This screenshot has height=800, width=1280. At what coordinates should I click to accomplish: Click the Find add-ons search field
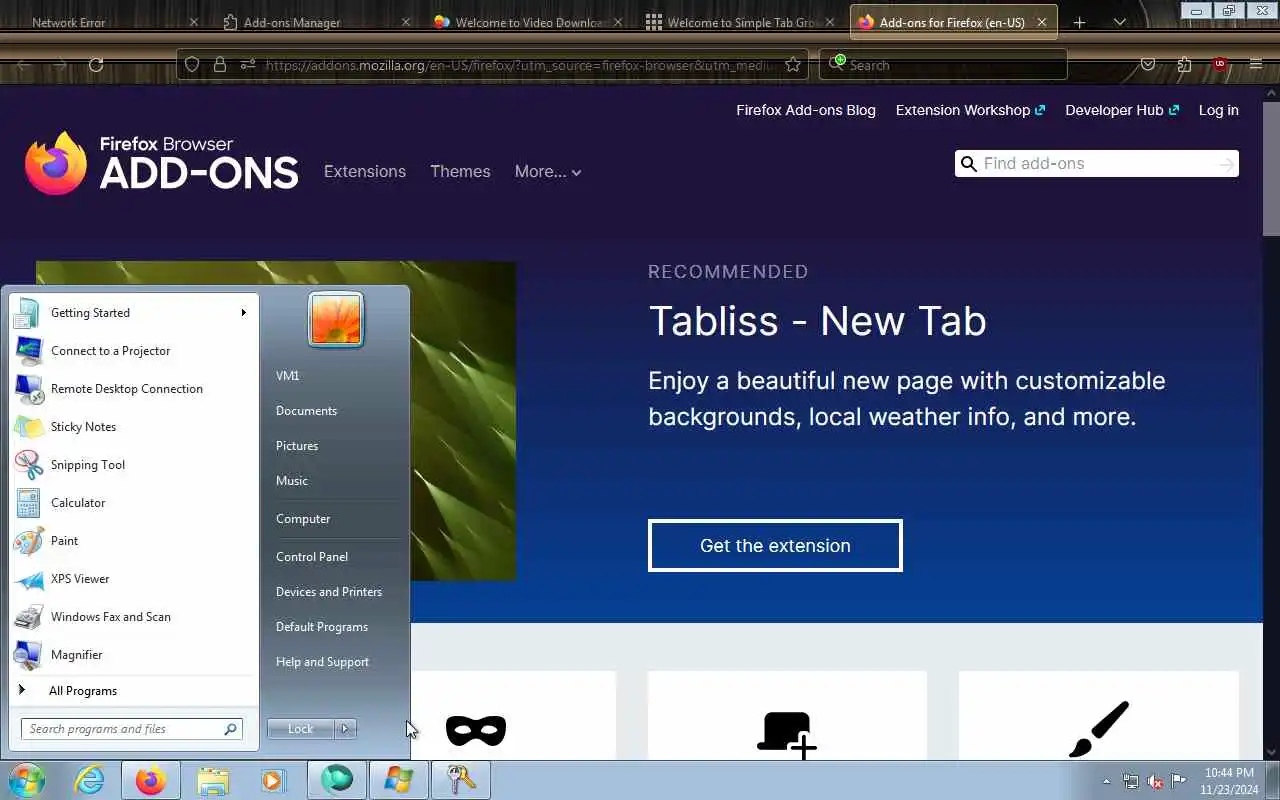pyautogui.click(x=1097, y=164)
